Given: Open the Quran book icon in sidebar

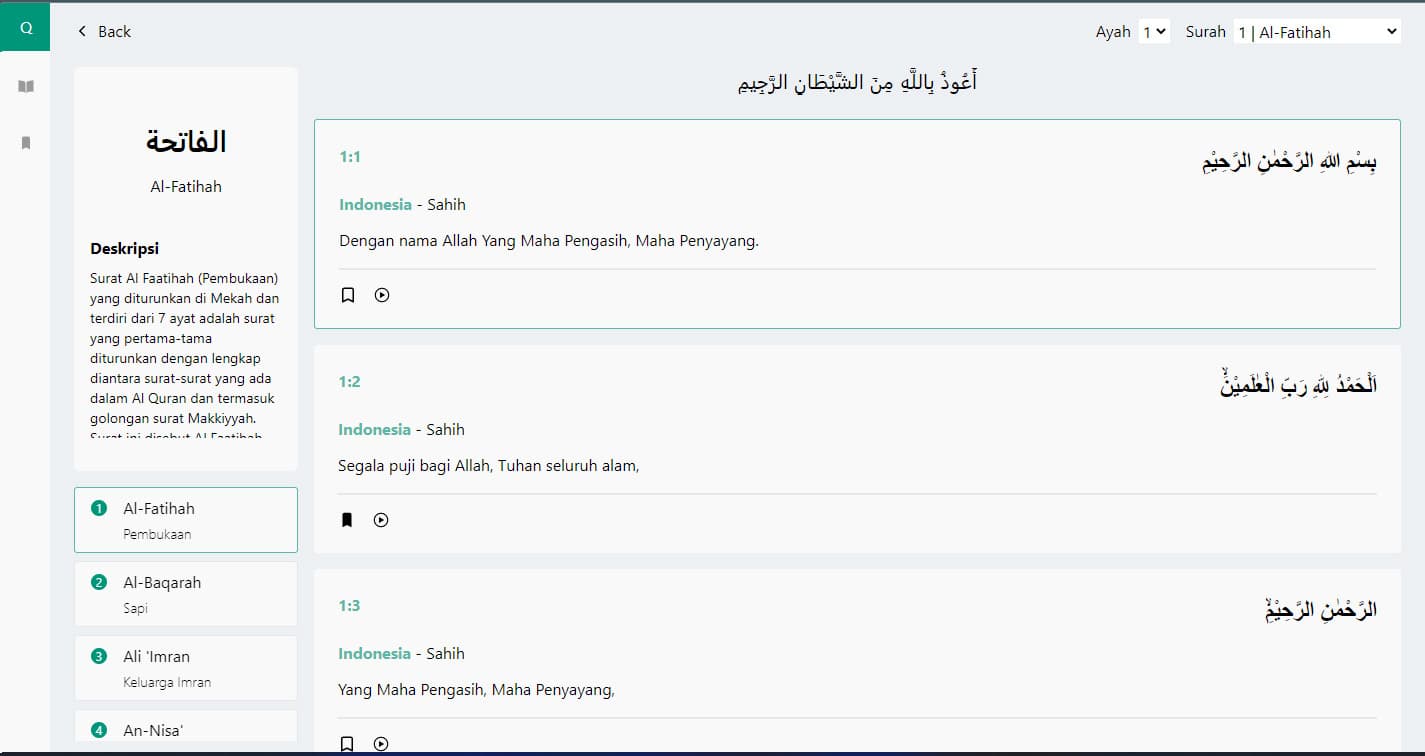Looking at the screenshot, I should tap(26, 86).
